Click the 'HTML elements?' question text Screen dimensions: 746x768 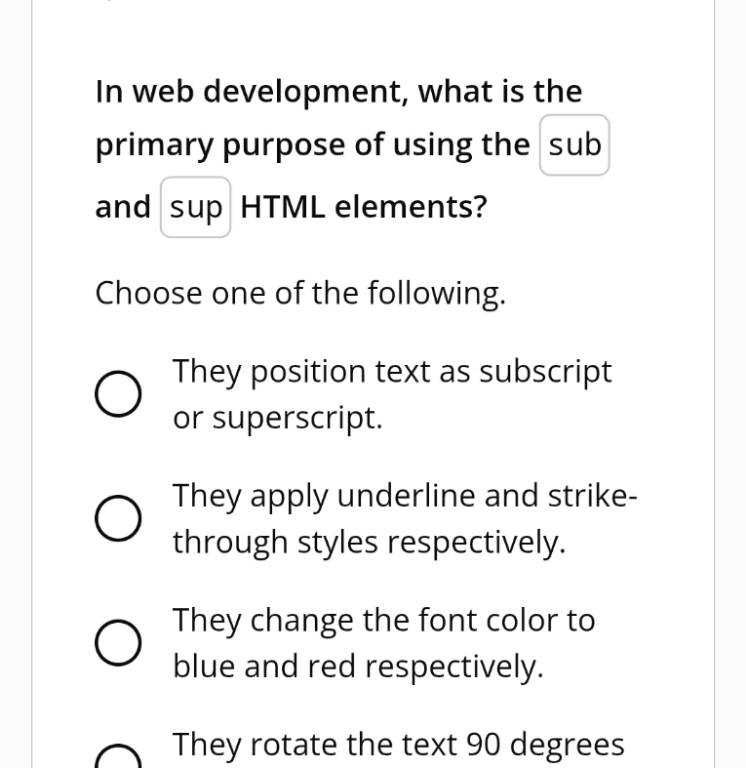(364, 207)
